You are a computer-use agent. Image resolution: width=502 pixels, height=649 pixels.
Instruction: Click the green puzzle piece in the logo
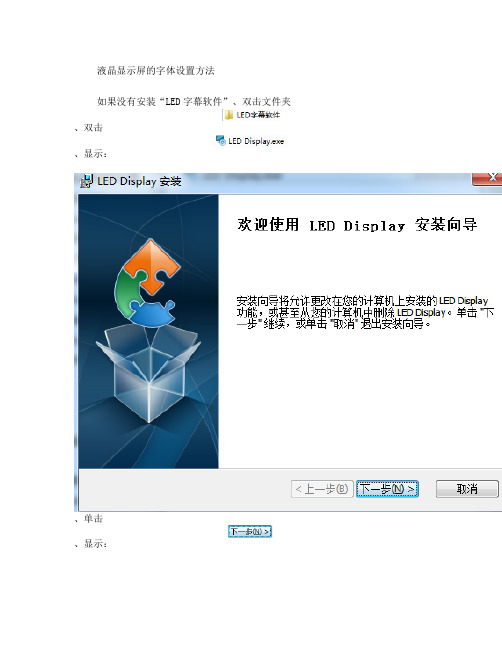pos(125,293)
